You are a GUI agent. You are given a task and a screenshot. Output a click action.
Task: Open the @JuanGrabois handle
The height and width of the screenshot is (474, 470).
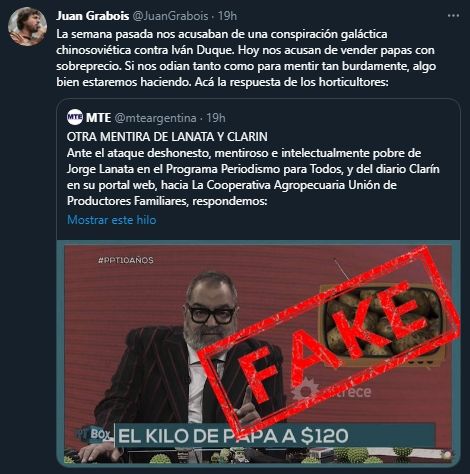[171, 16]
